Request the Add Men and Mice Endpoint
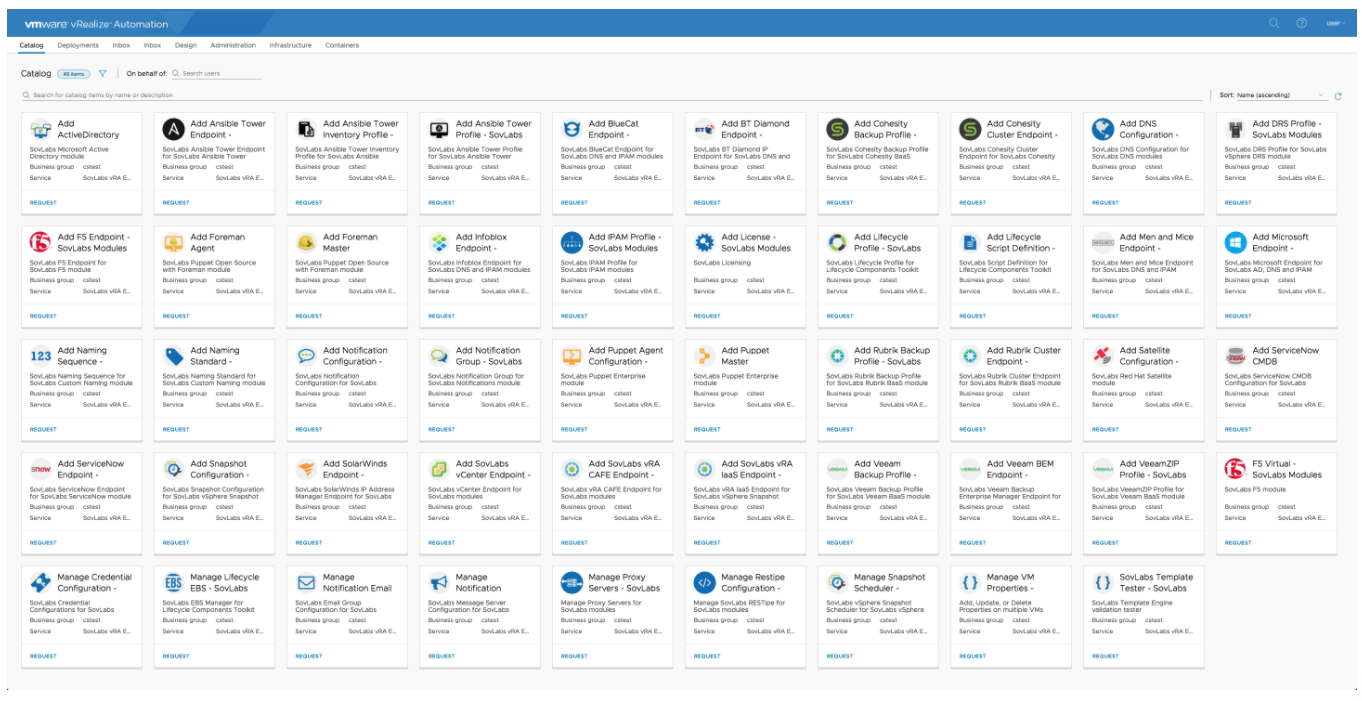This screenshot has height=701, width=1362. [1105, 316]
